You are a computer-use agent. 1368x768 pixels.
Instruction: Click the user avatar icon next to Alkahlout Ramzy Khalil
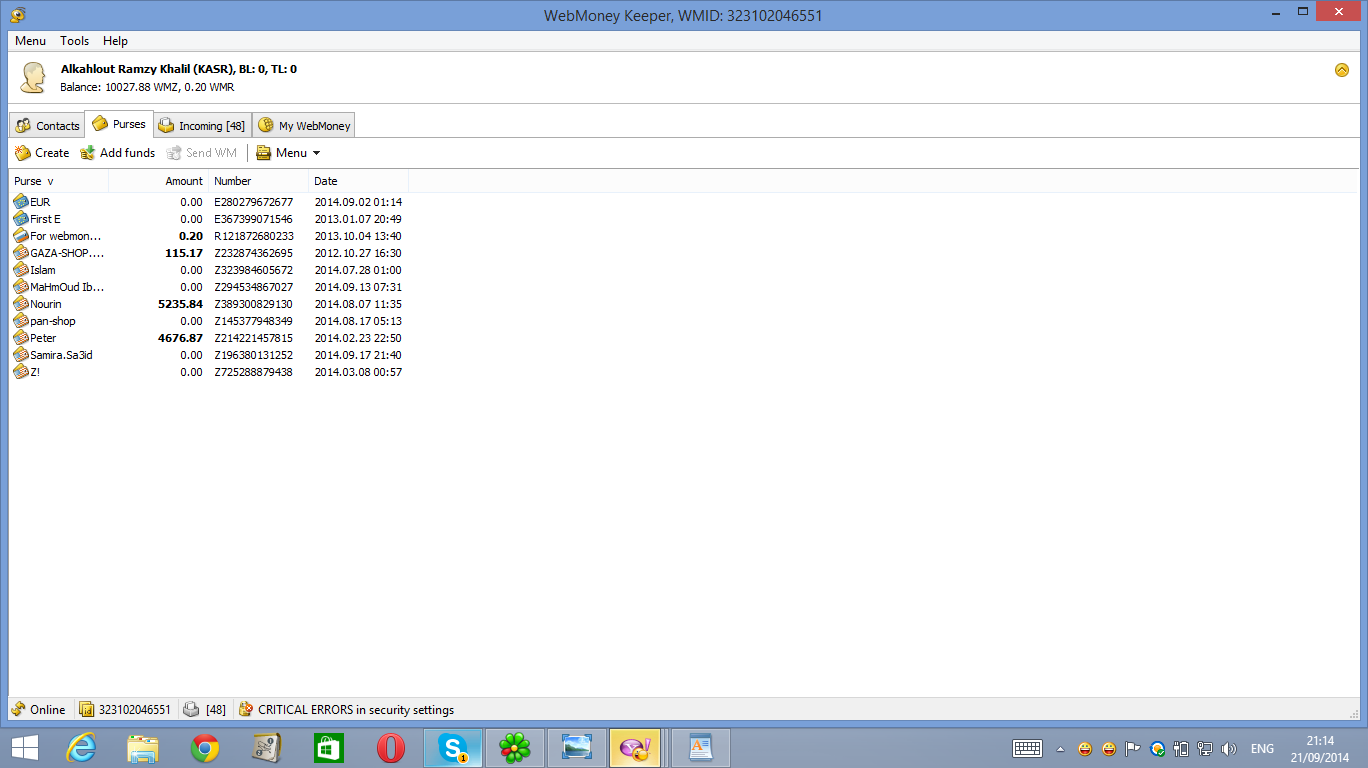(33, 77)
